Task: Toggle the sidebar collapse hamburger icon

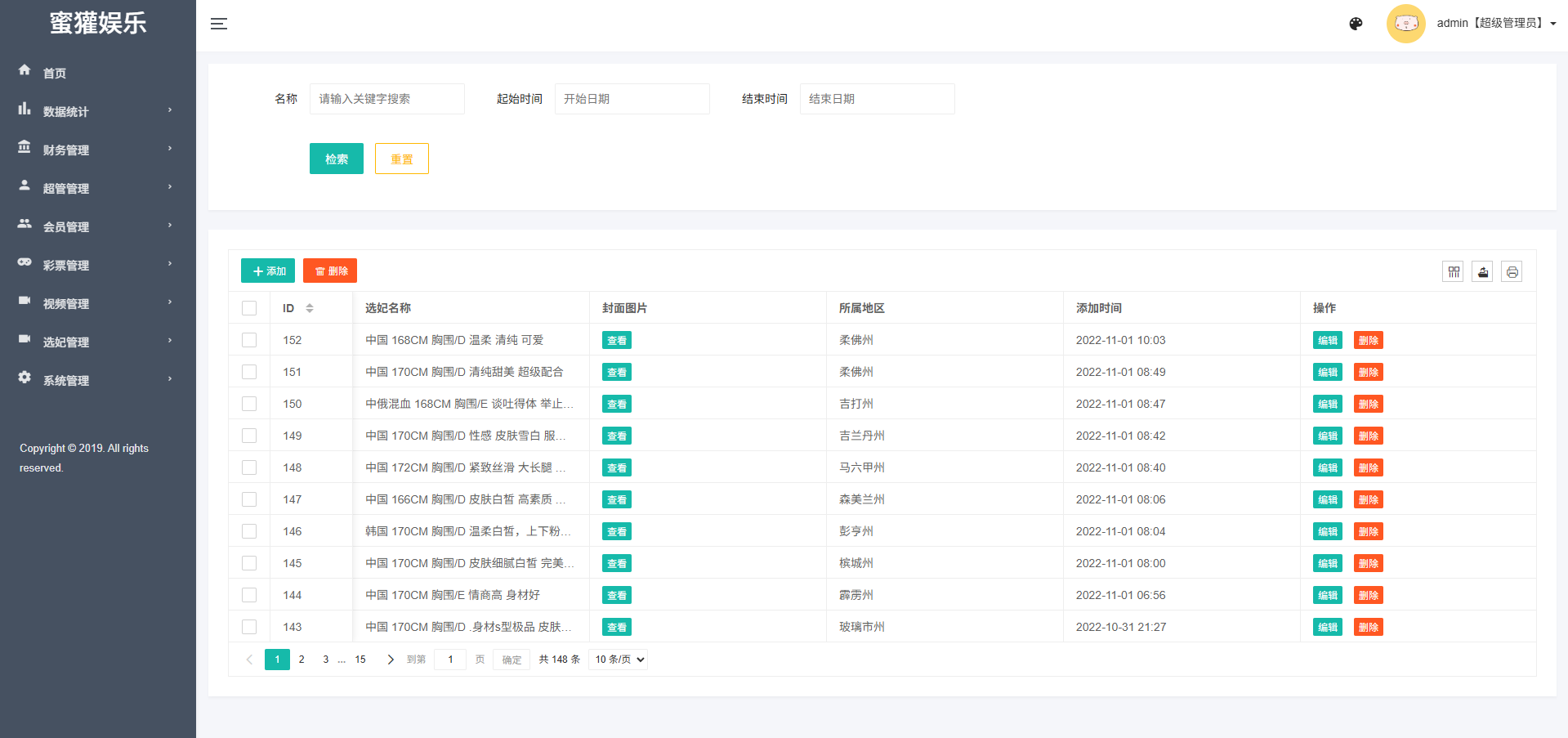Action: click(x=219, y=24)
